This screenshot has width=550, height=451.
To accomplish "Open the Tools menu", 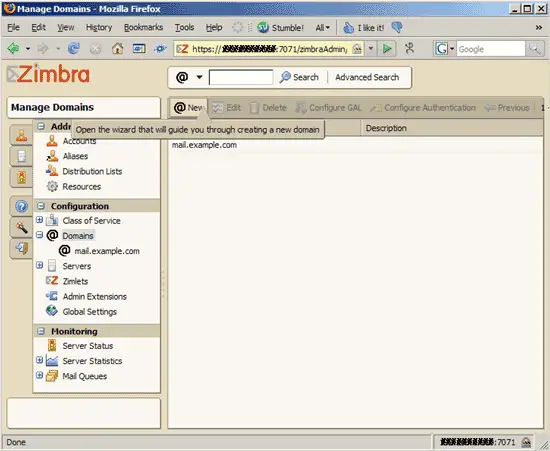I will (x=185, y=27).
